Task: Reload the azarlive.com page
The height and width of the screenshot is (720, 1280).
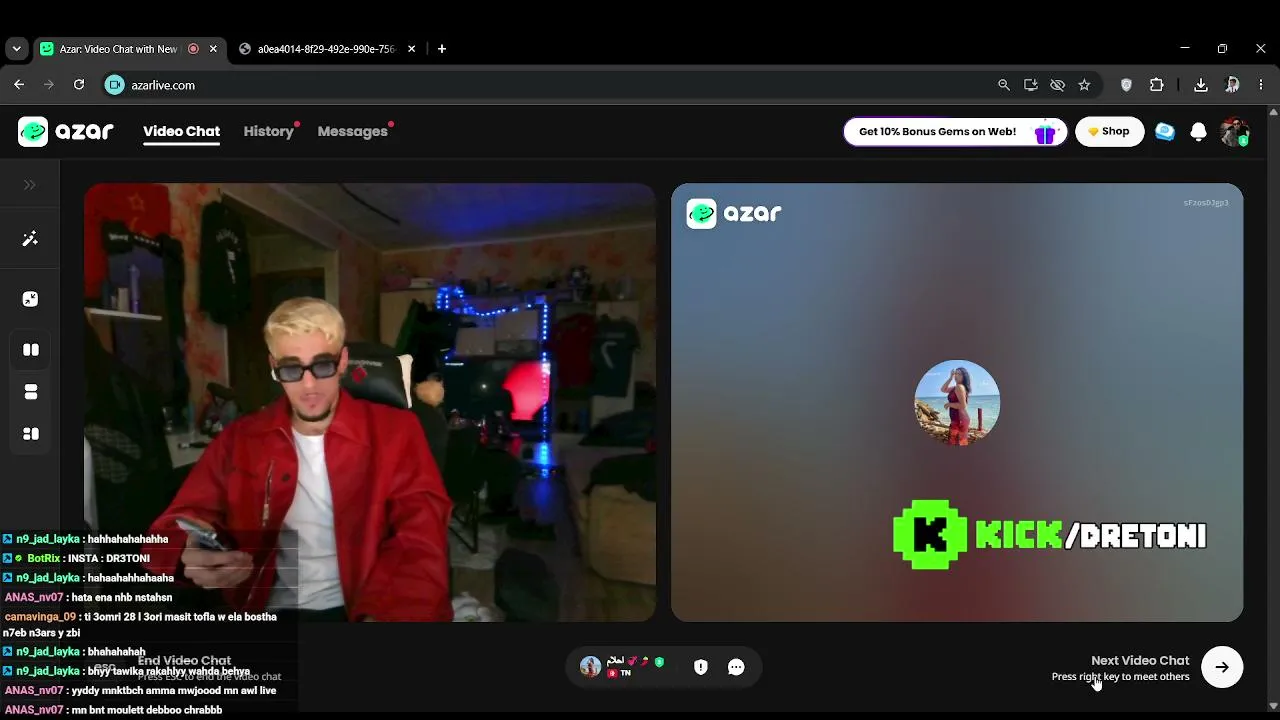Action: pyautogui.click(x=79, y=85)
